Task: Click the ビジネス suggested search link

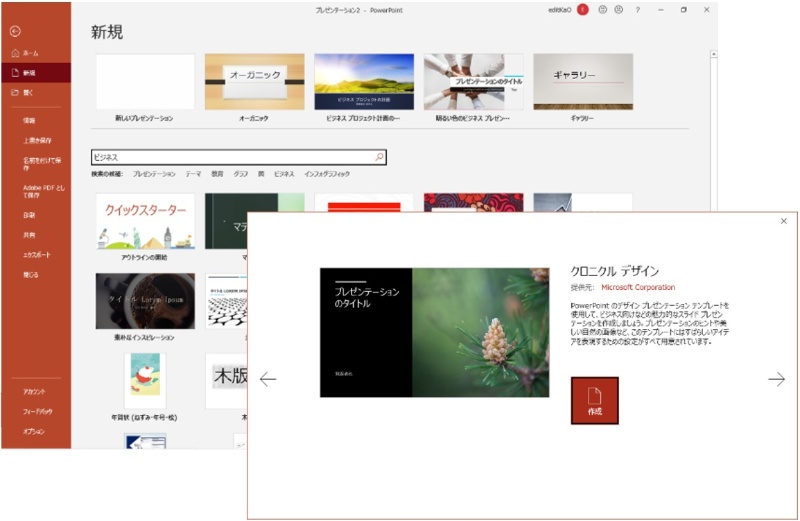Action: 284,174
